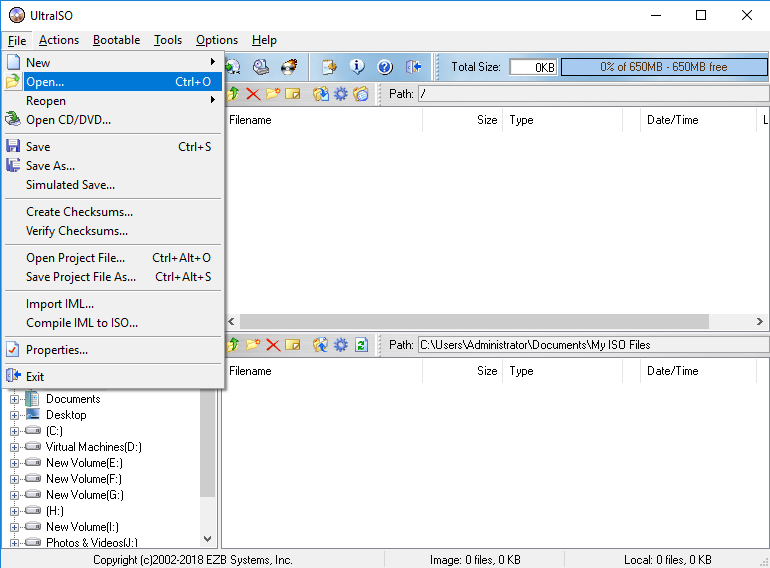Open Properties... from File menu

click(113, 350)
